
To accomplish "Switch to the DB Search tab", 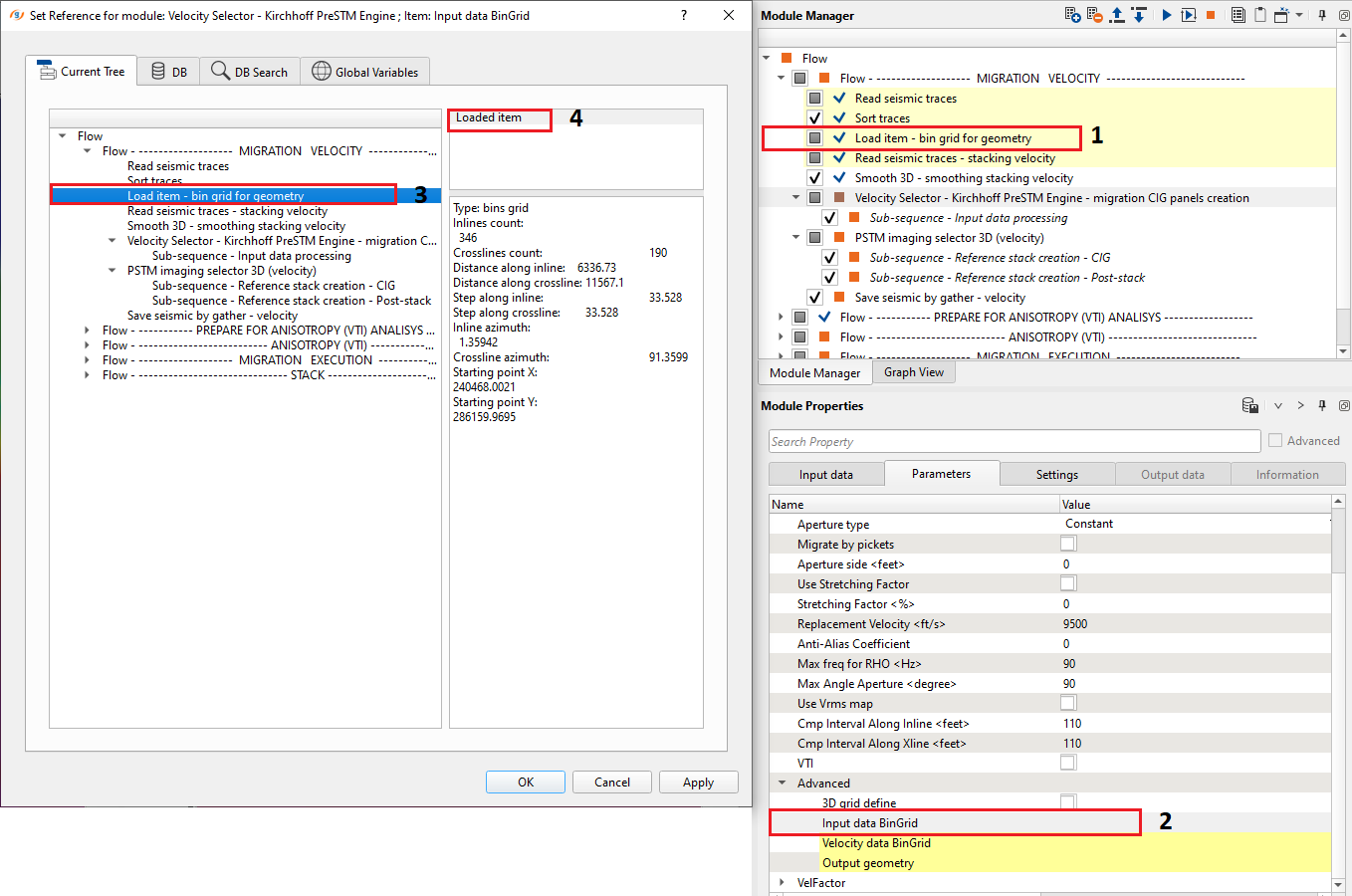I will 250,72.
